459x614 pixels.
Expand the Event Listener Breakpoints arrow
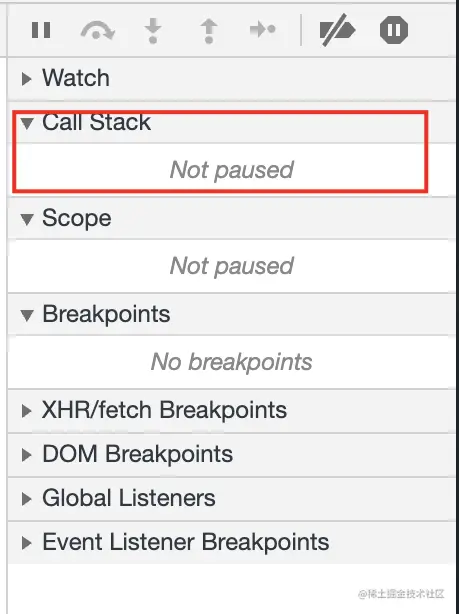(x=27, y=543)
